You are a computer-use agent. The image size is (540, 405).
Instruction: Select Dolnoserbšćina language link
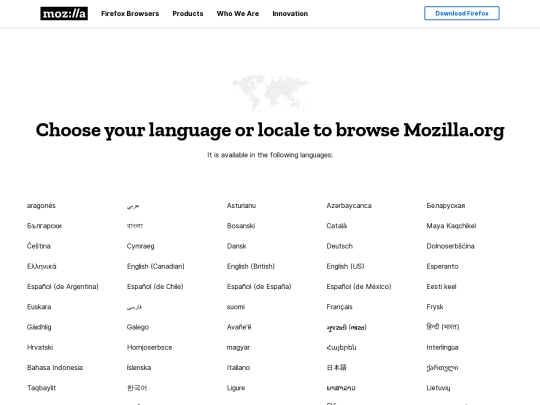450,246
